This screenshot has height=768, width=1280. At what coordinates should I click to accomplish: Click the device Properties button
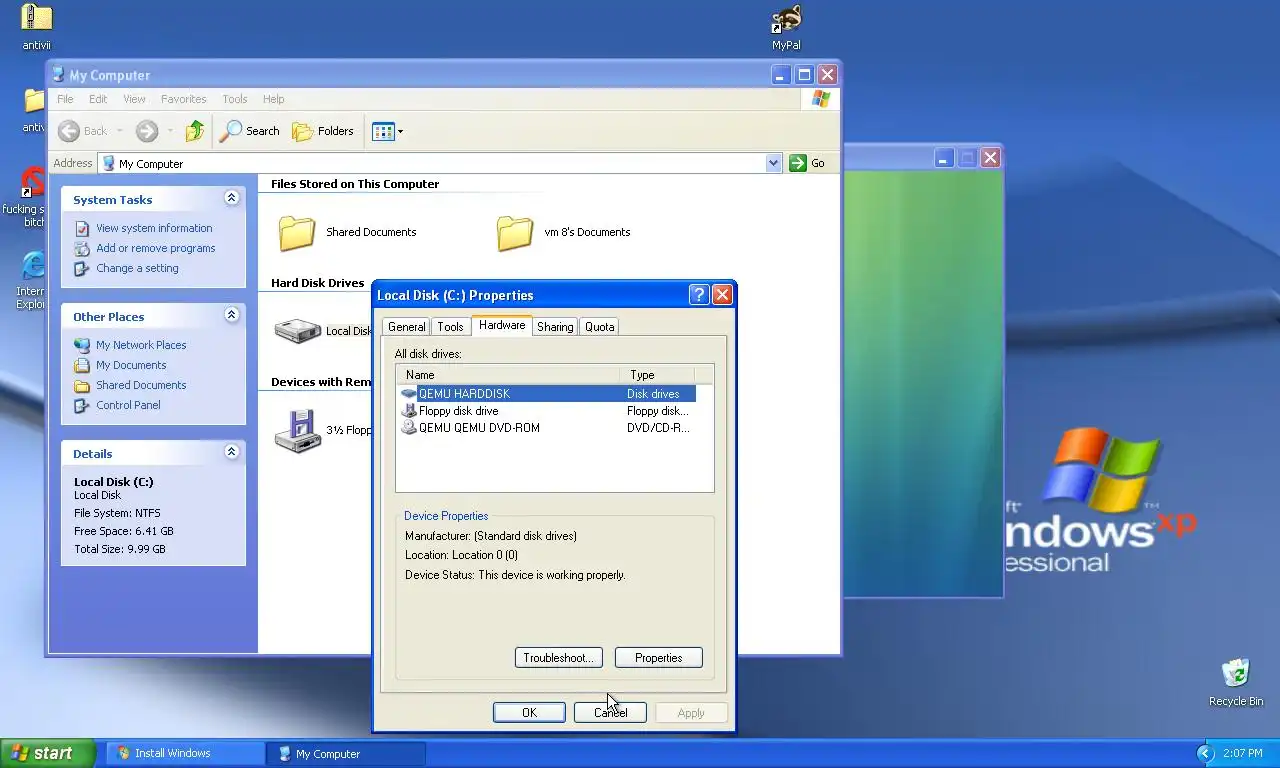[658, 658]
